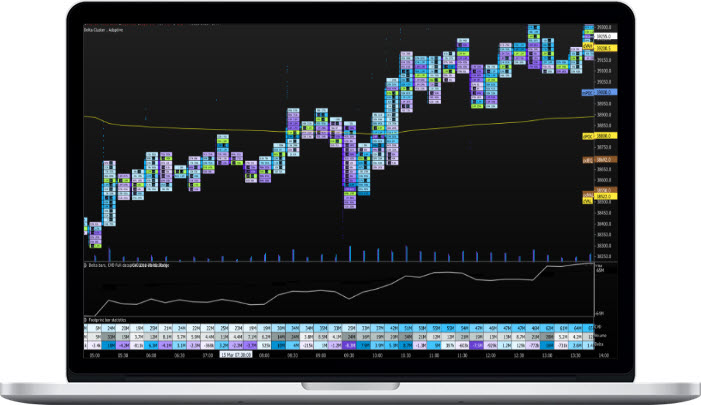This screenshot has height=405, width=701.
Task: Click the 39300.0 tick on price axis
Action: coord(604,28)
